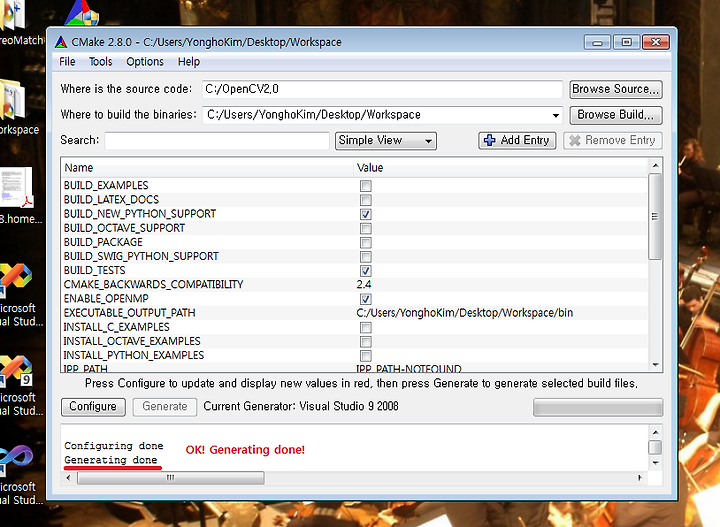720x527 pixels.
Task: Click the plus icon on Add Entry
Action: pyautogui.click(x=489, y=140)
